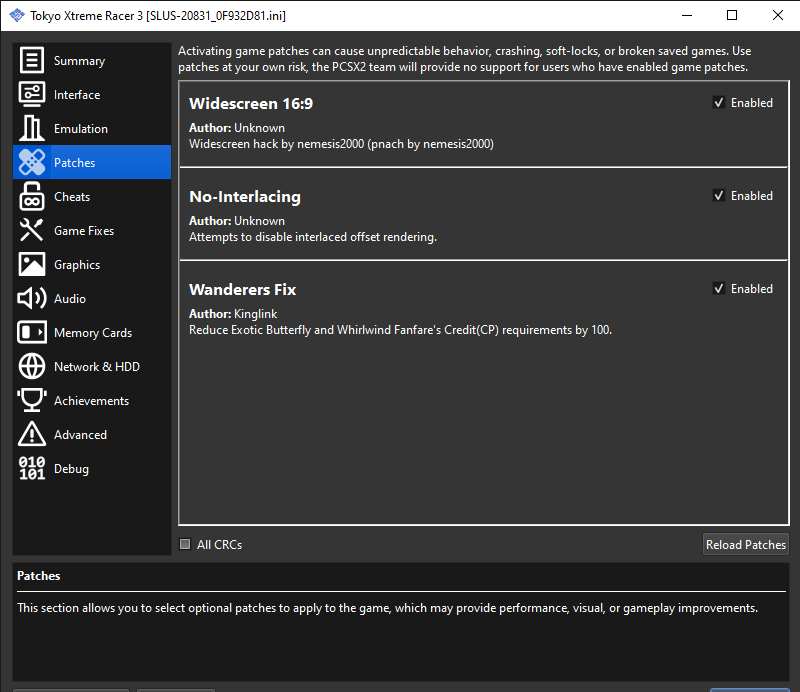Open the Summary settings page
The width and height of the screenshot is (800, 692).
[92, 61]
